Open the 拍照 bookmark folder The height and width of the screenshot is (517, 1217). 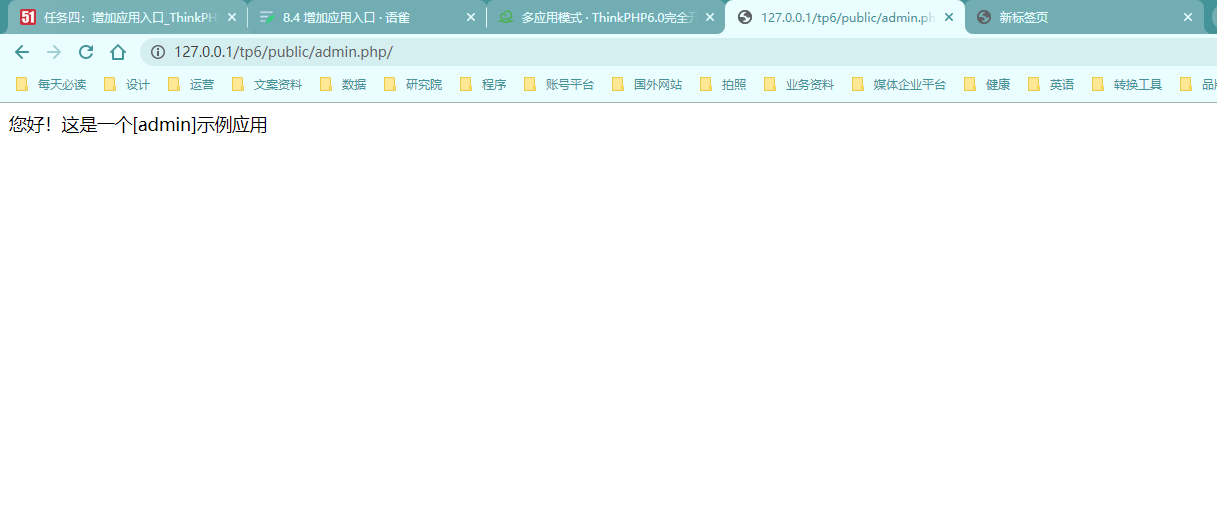[x=723, y=85]
